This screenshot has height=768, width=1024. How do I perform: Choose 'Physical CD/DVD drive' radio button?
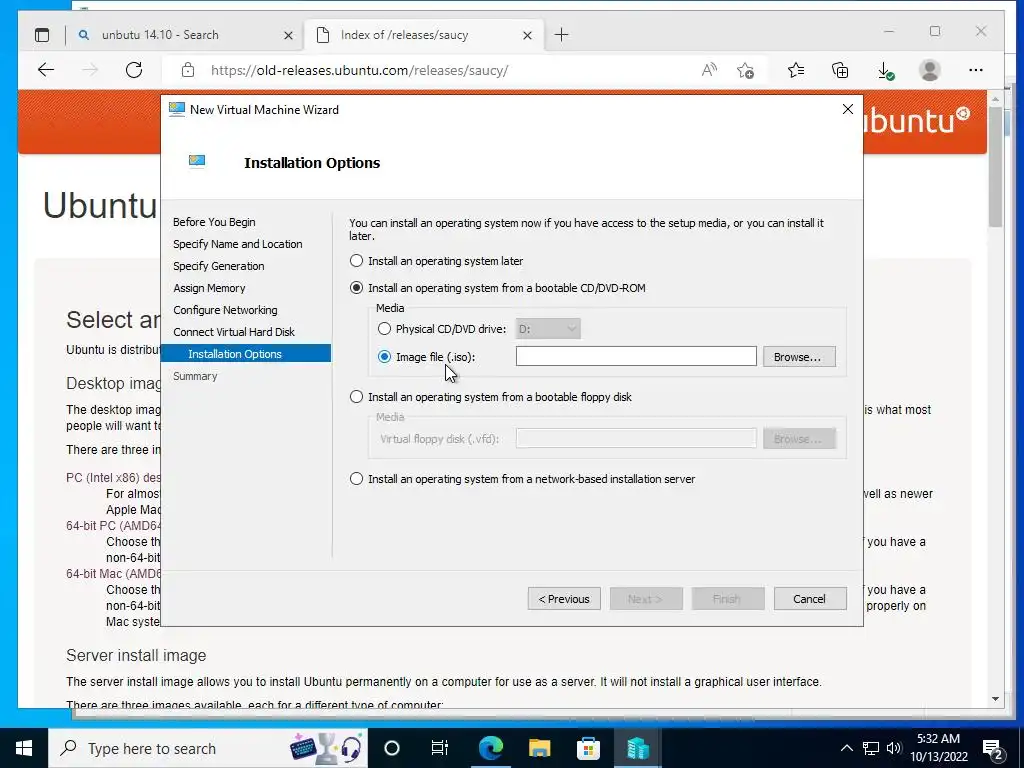(385, 329)
